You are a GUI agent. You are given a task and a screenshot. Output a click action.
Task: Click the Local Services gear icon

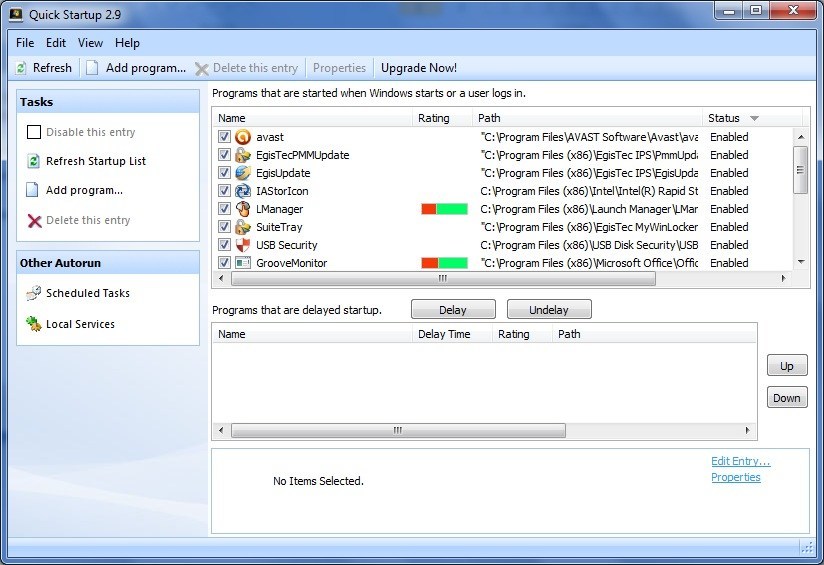coord(34,324)
